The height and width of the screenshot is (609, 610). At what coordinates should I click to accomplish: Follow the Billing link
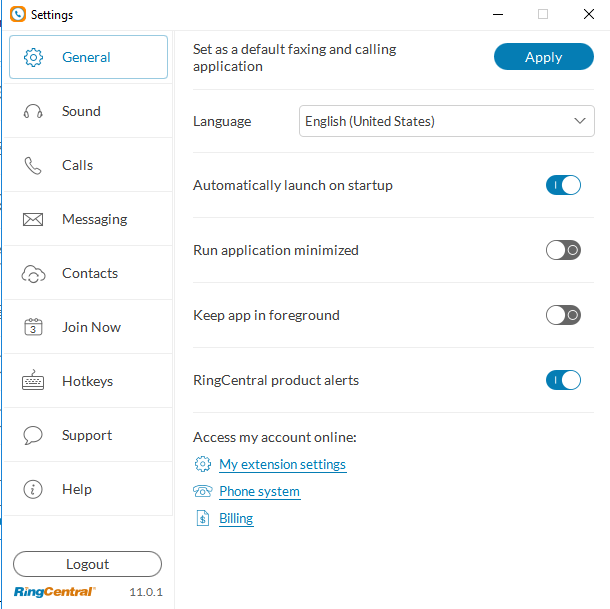(x=236, y=518)
